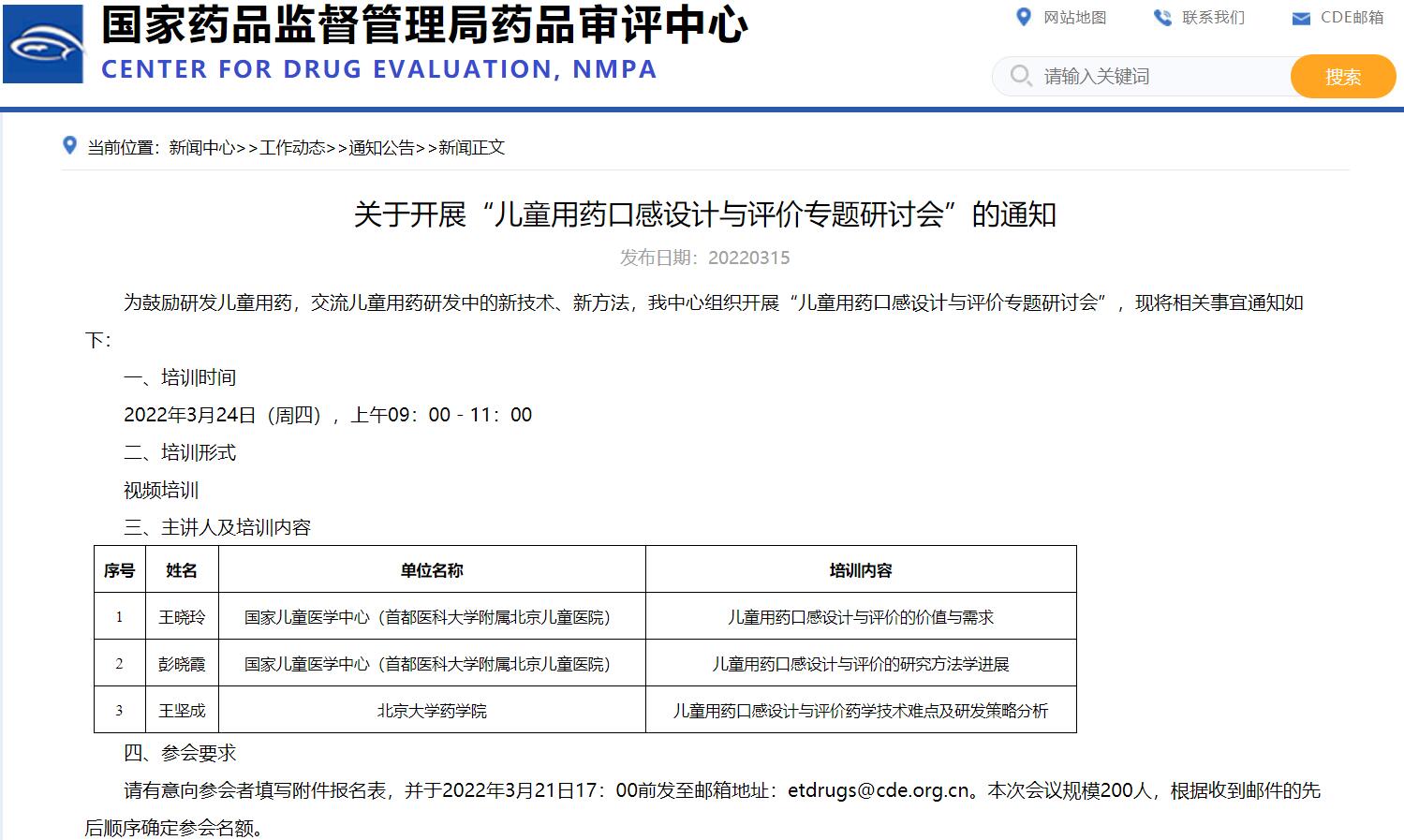Go to 通知公告 in the breadcrumb
The width and height of the screenshot is (1404, 840).
pyautogui.click(x=381, y=148)
